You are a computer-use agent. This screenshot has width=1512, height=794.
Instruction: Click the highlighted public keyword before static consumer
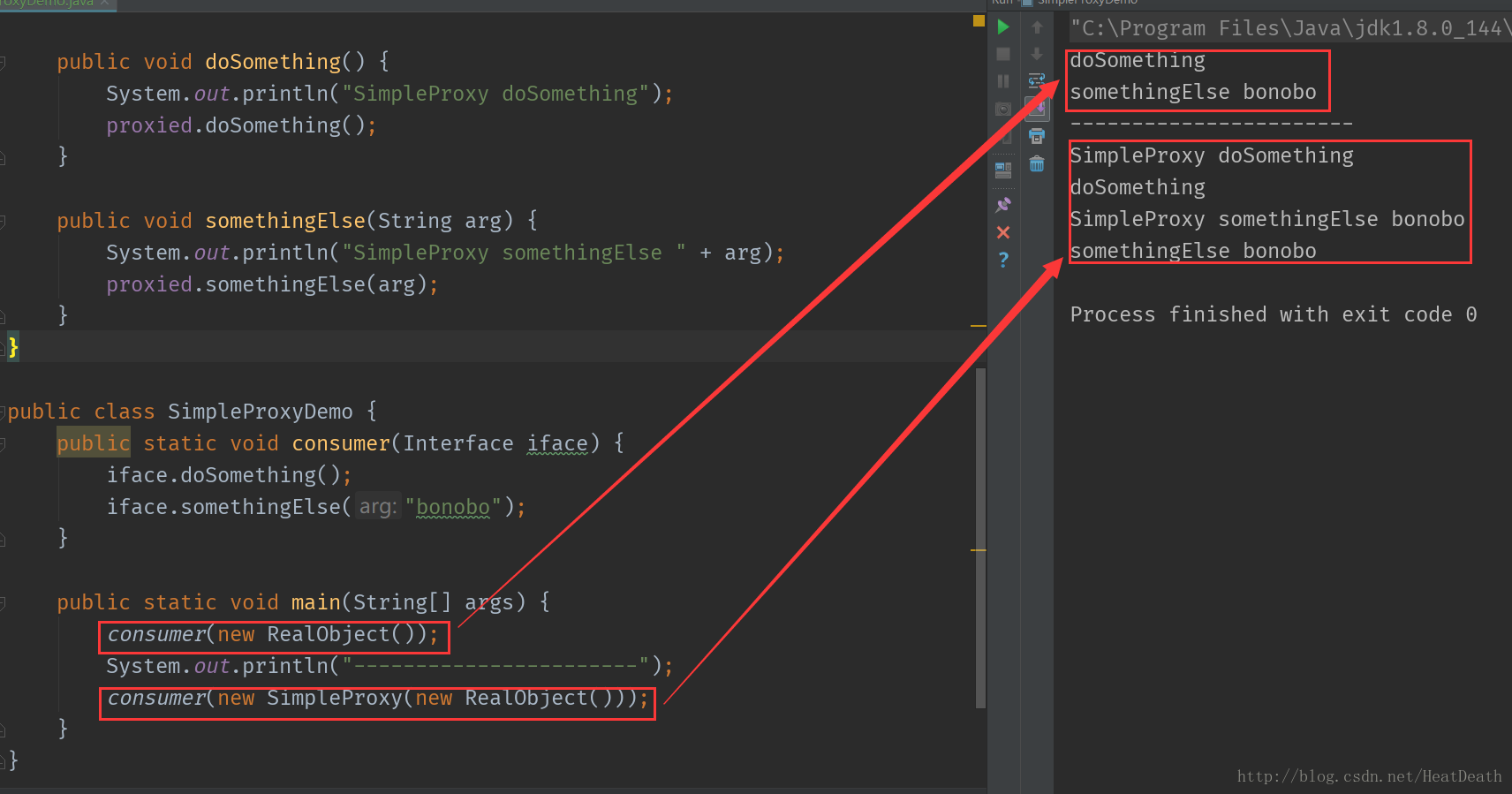click(x=94, y=443)
